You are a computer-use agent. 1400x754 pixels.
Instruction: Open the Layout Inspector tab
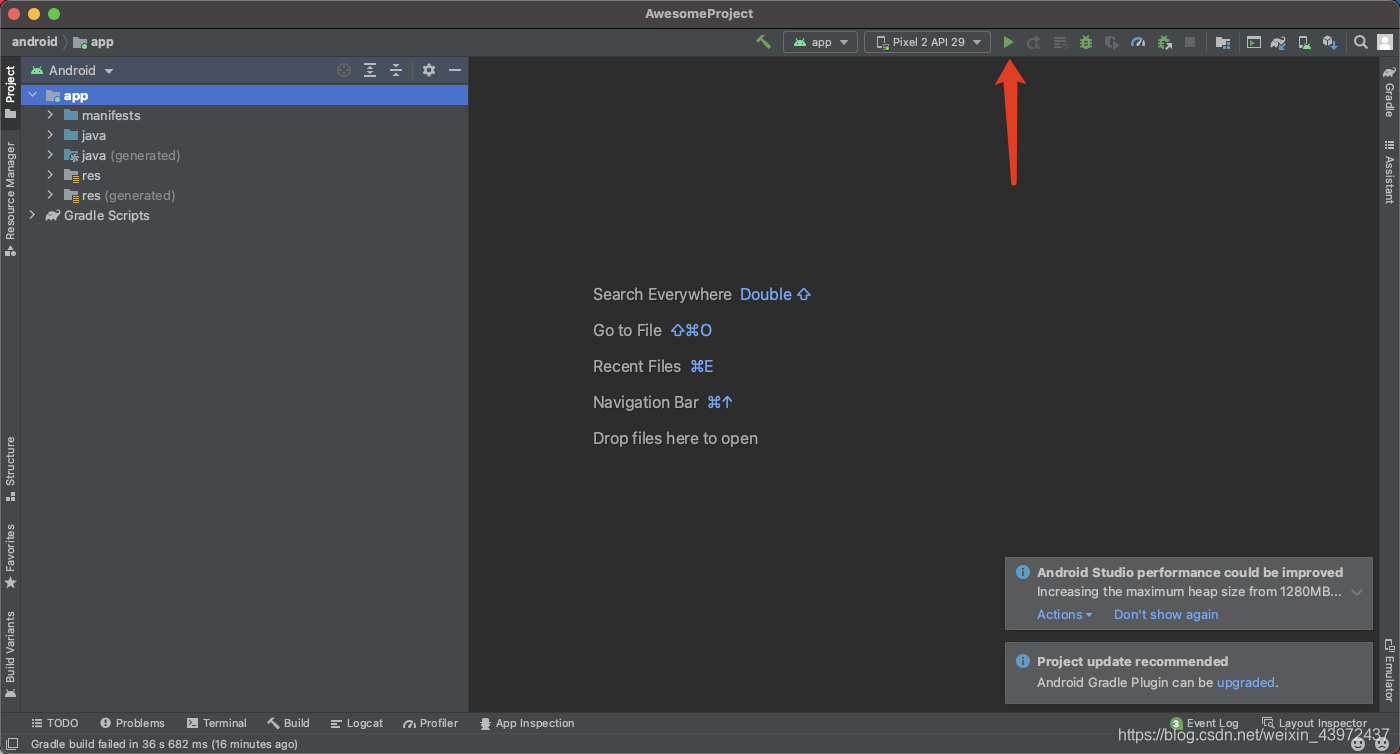tap(1315, 723)
